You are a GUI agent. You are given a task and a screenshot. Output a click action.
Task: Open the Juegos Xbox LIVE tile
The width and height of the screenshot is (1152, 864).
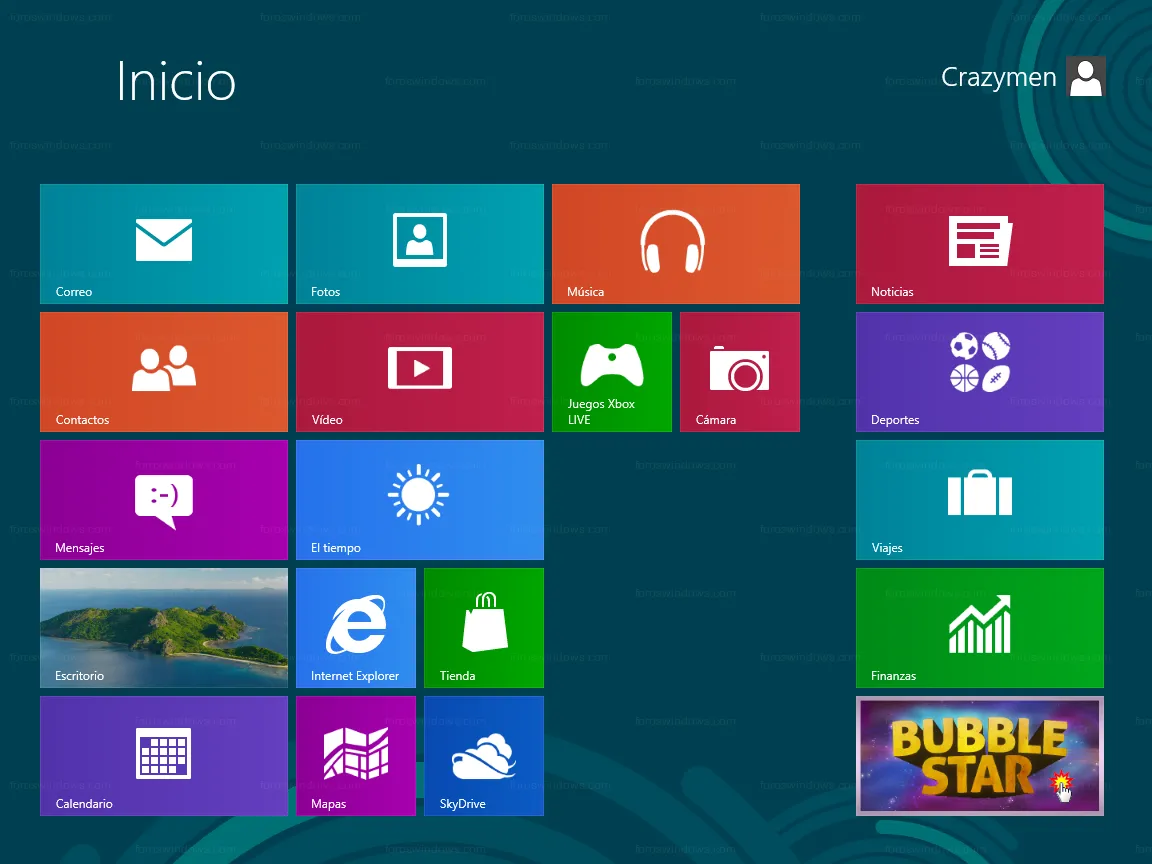point(612,372)
